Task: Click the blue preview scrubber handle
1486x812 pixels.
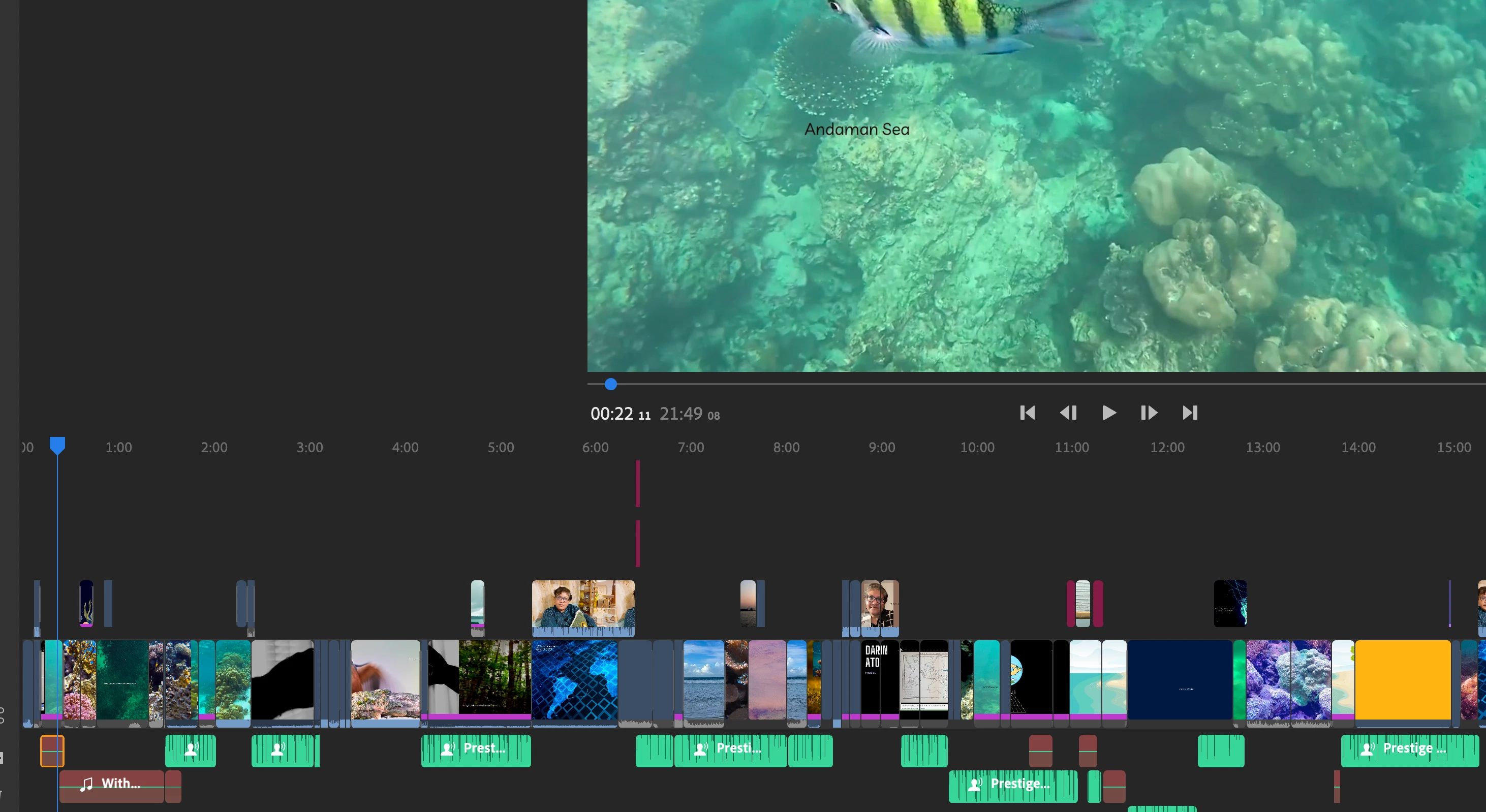Action: click(x=611, y=384)
